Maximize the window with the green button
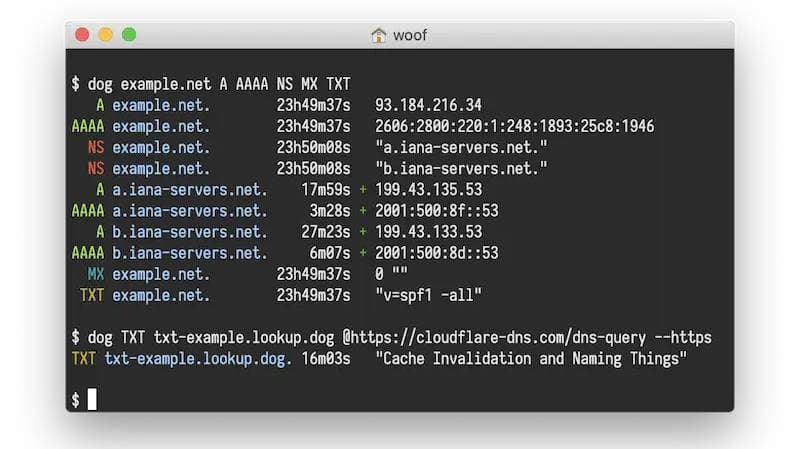 pos(129,35)
